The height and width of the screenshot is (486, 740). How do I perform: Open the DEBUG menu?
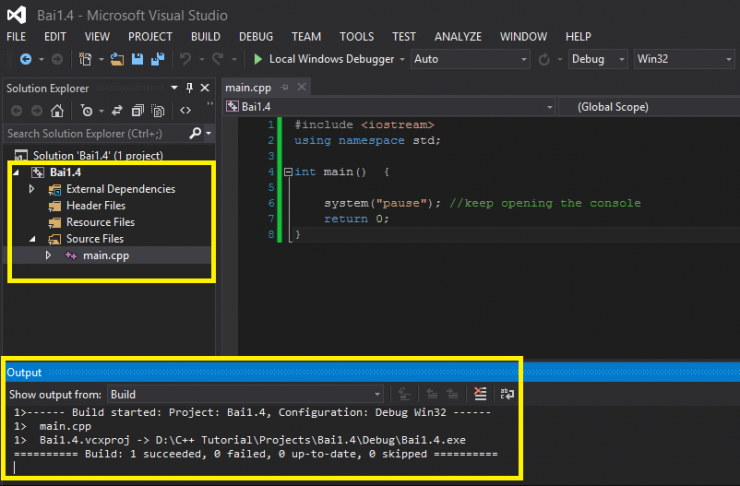(256, 36)
